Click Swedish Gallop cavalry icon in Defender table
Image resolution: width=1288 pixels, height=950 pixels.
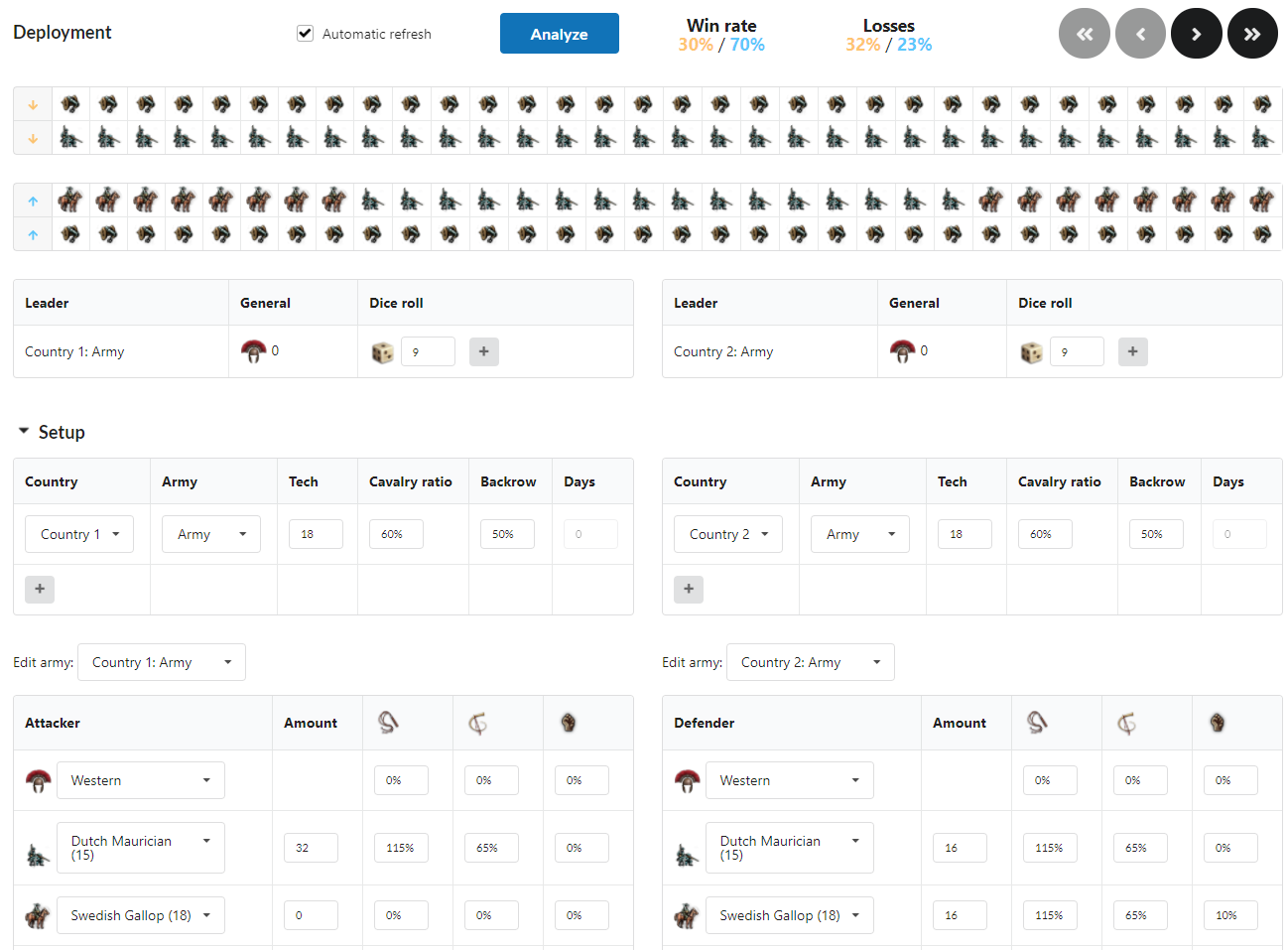coord(686,915)
